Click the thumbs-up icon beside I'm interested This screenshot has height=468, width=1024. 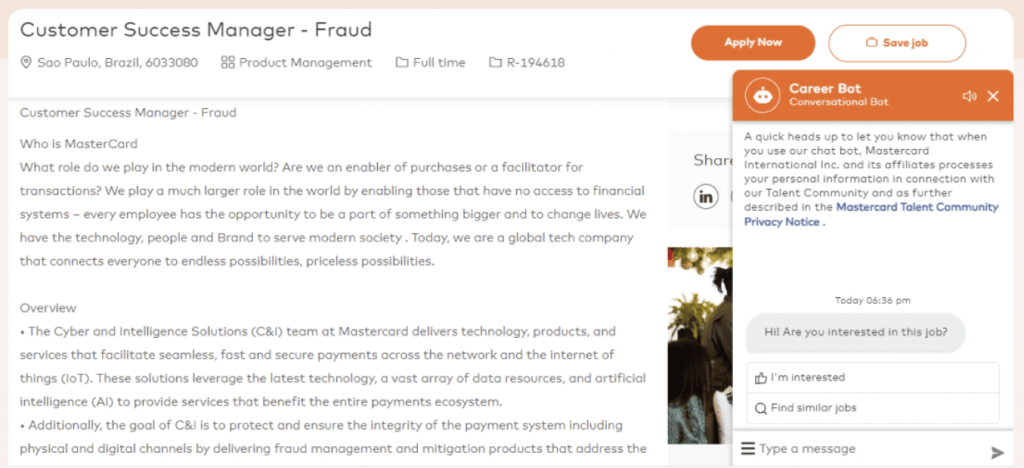click(761, 378)
